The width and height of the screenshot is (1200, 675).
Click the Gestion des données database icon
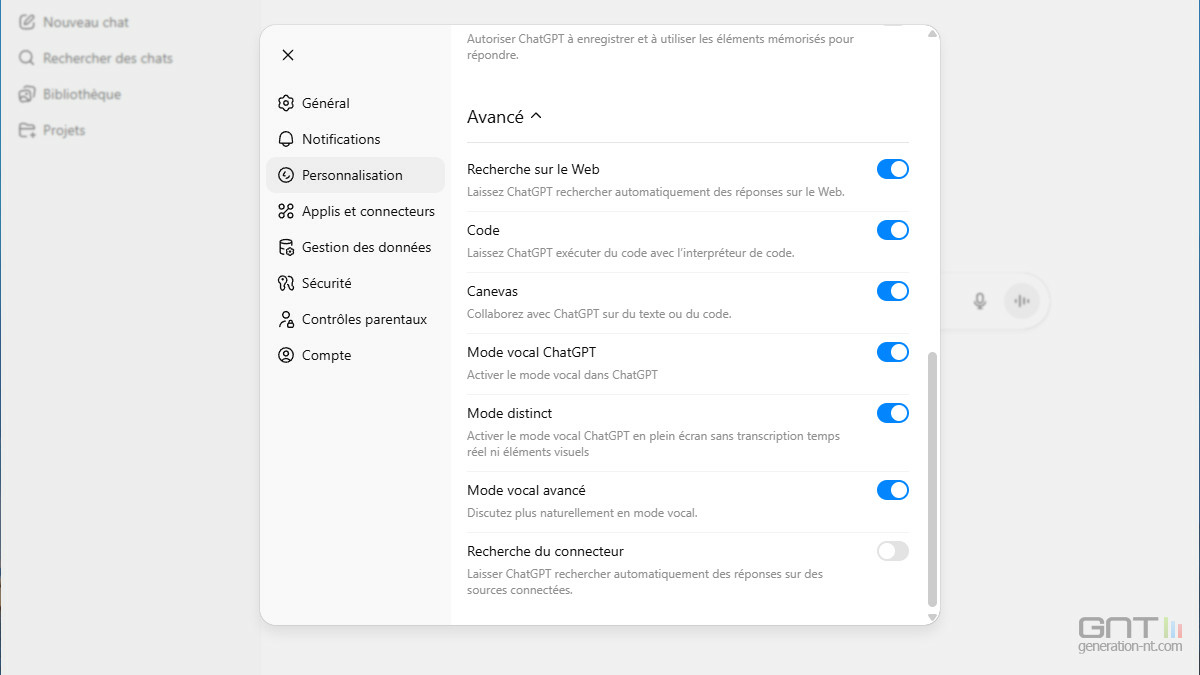(x=286, y=247)
